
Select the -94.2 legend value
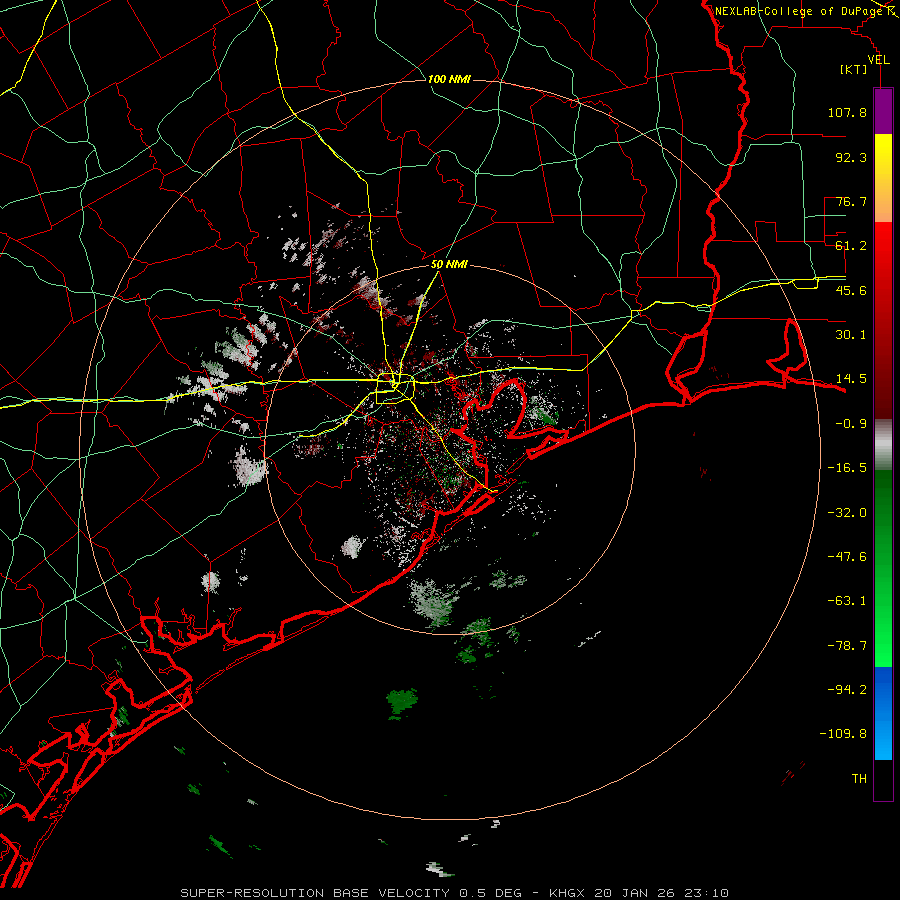[x=847, y=689]
